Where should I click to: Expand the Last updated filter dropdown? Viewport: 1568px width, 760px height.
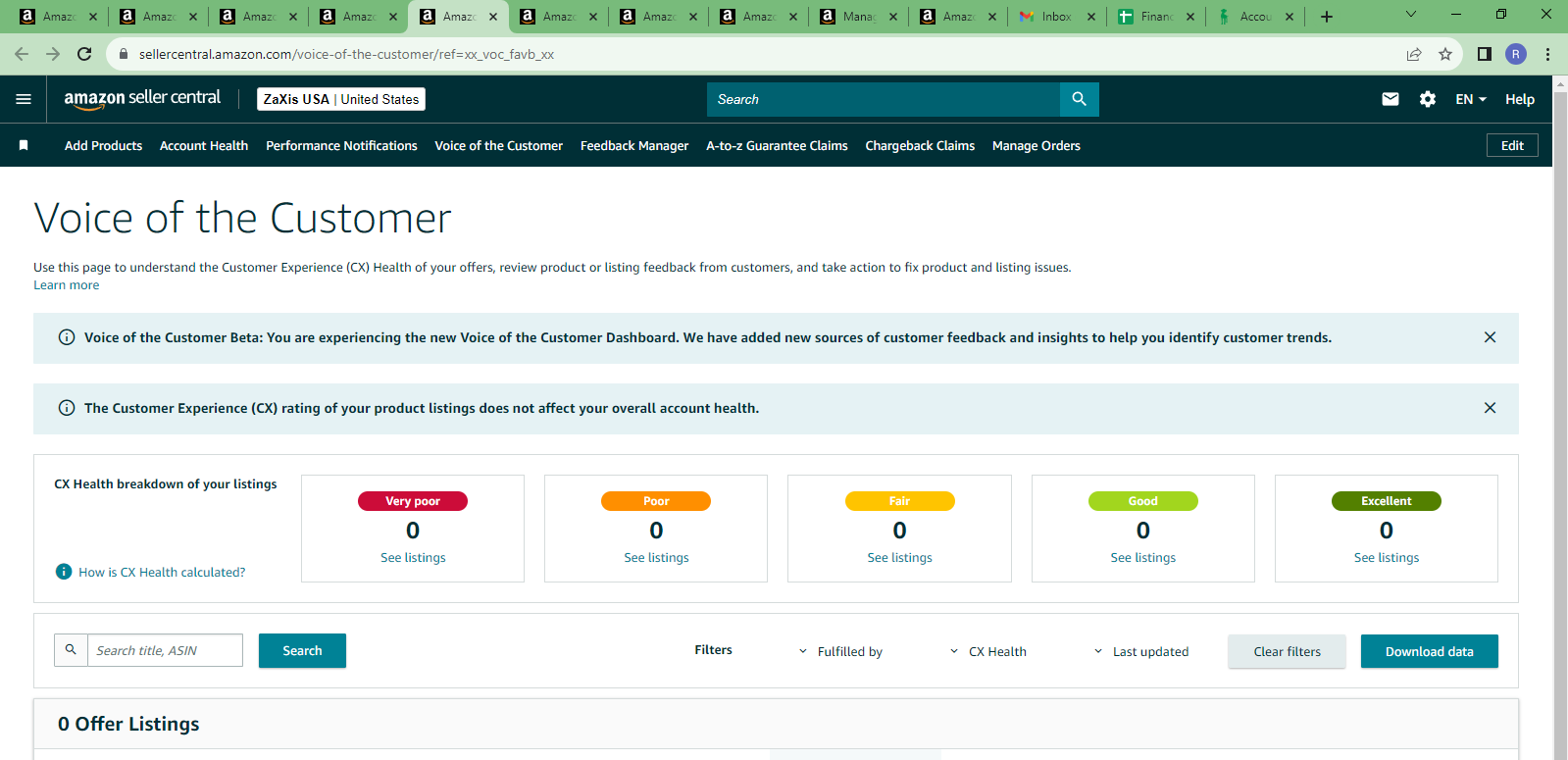pos(1141,651)
